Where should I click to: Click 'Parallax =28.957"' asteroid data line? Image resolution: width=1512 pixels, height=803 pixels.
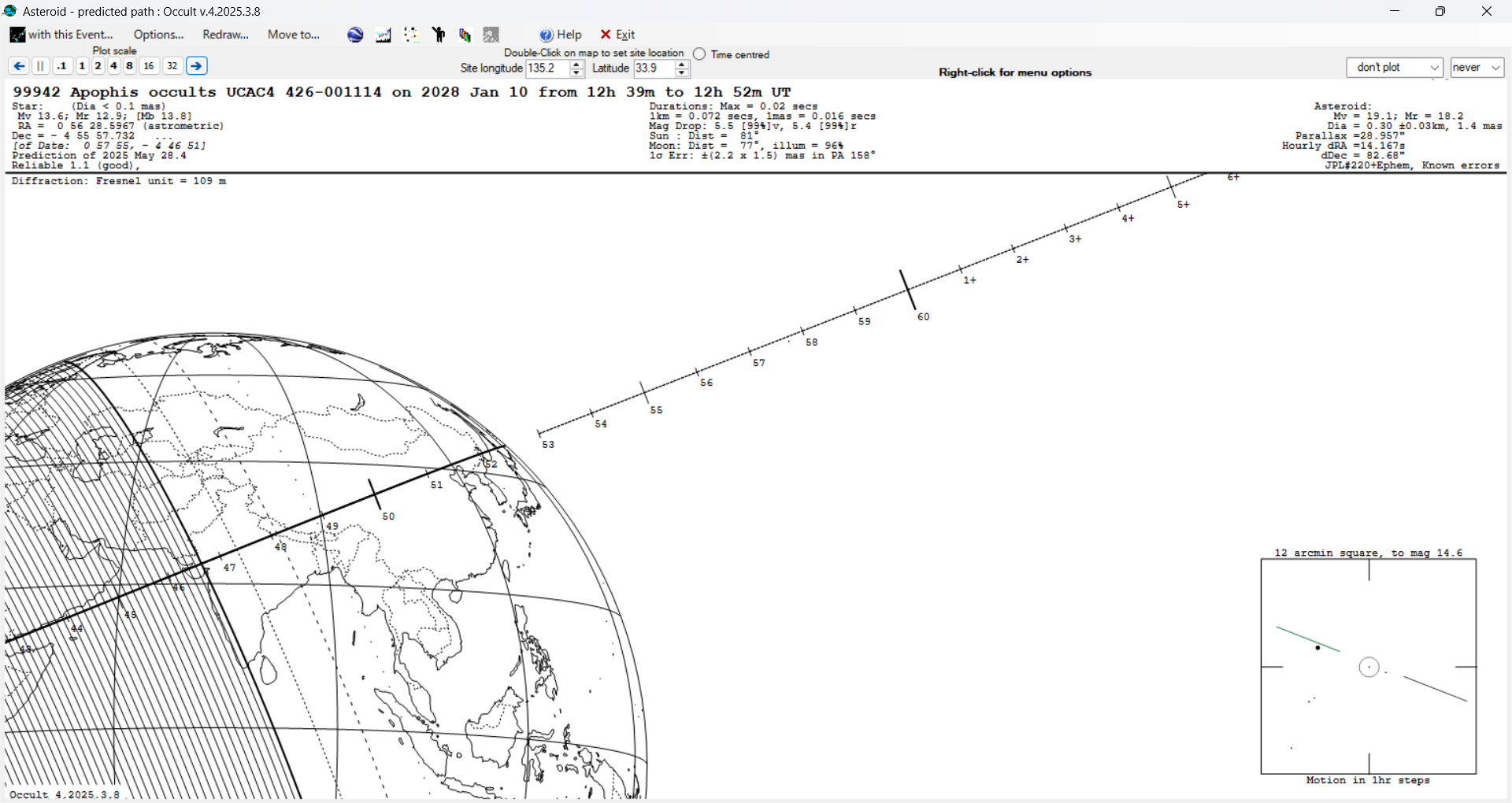point(1350,136)
